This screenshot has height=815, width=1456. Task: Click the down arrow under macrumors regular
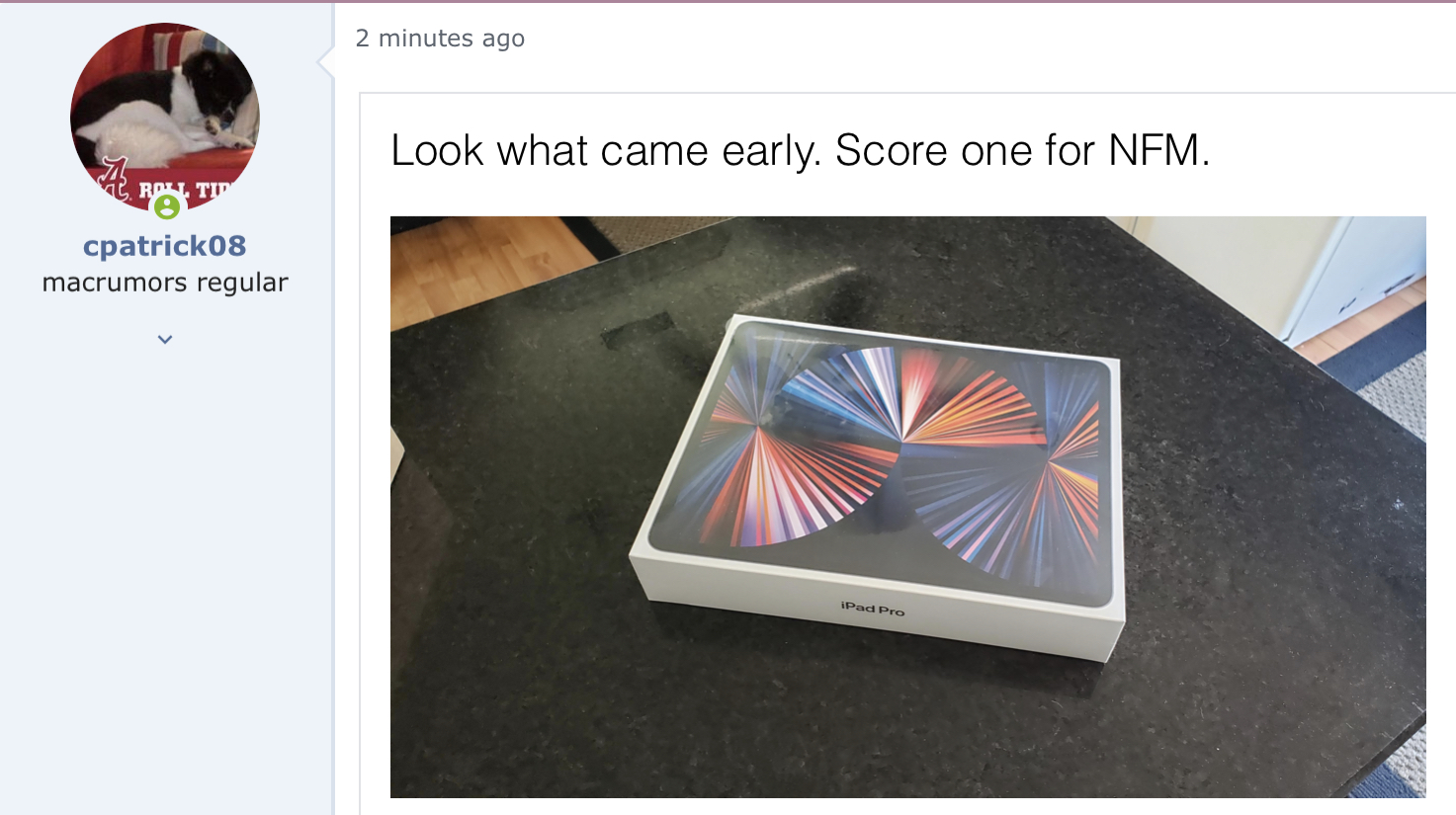164,339
